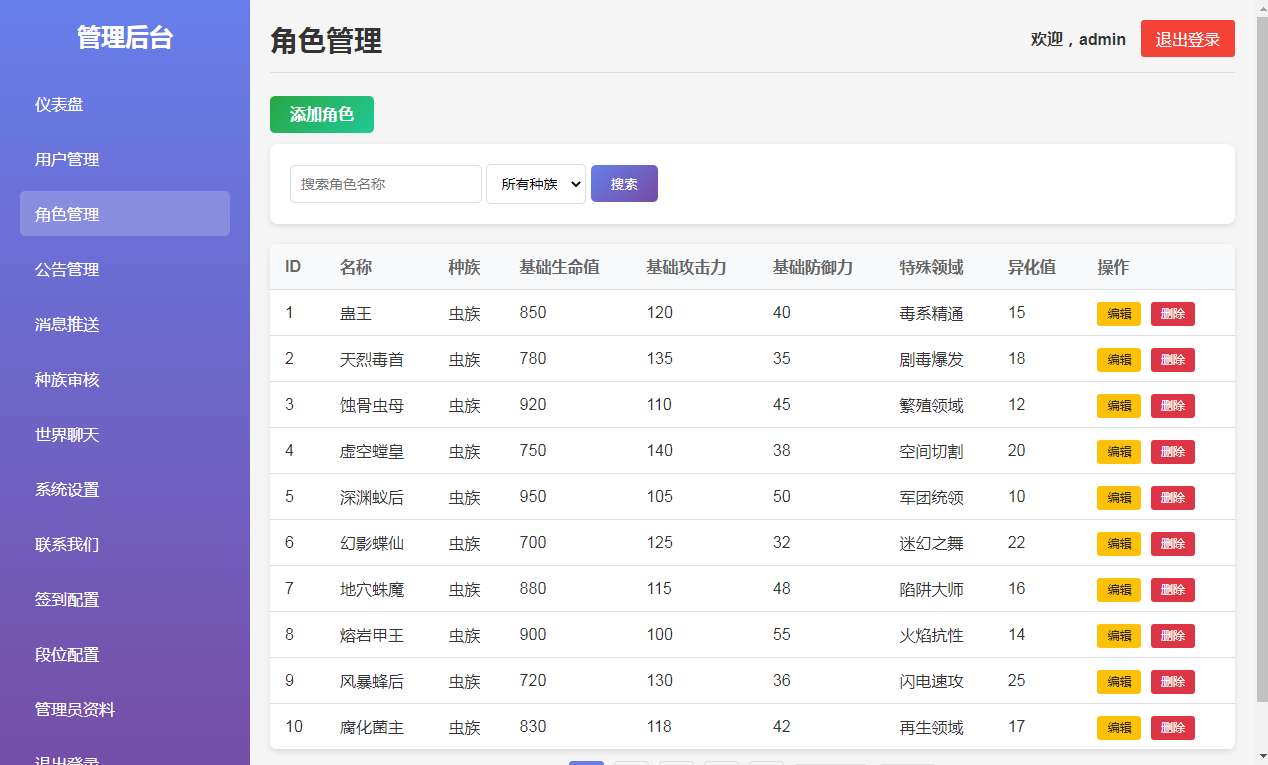Delete the 天烈毒首 character row
The height and width of the screenshot is (765, 1268).
click(1172, 360)
